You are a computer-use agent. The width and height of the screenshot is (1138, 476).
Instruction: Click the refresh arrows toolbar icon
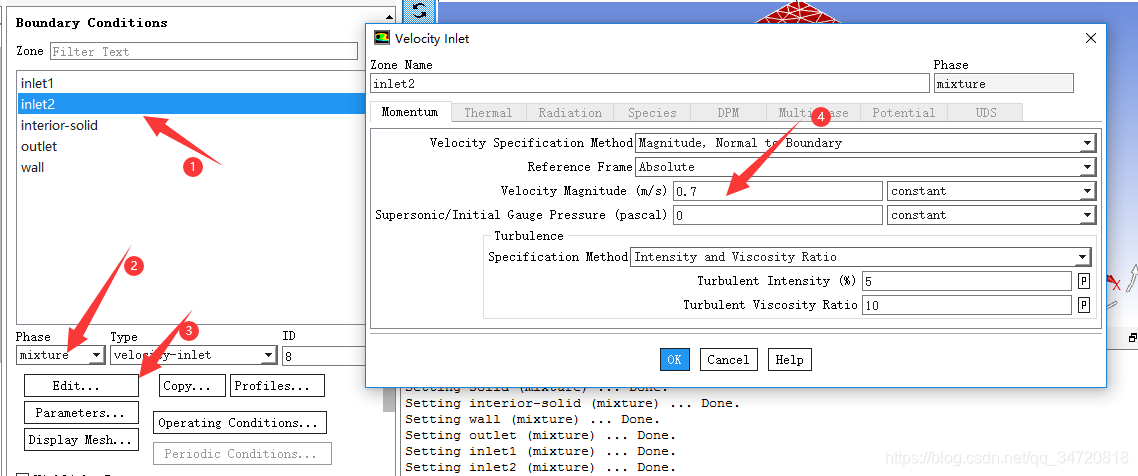pos(419,11)
